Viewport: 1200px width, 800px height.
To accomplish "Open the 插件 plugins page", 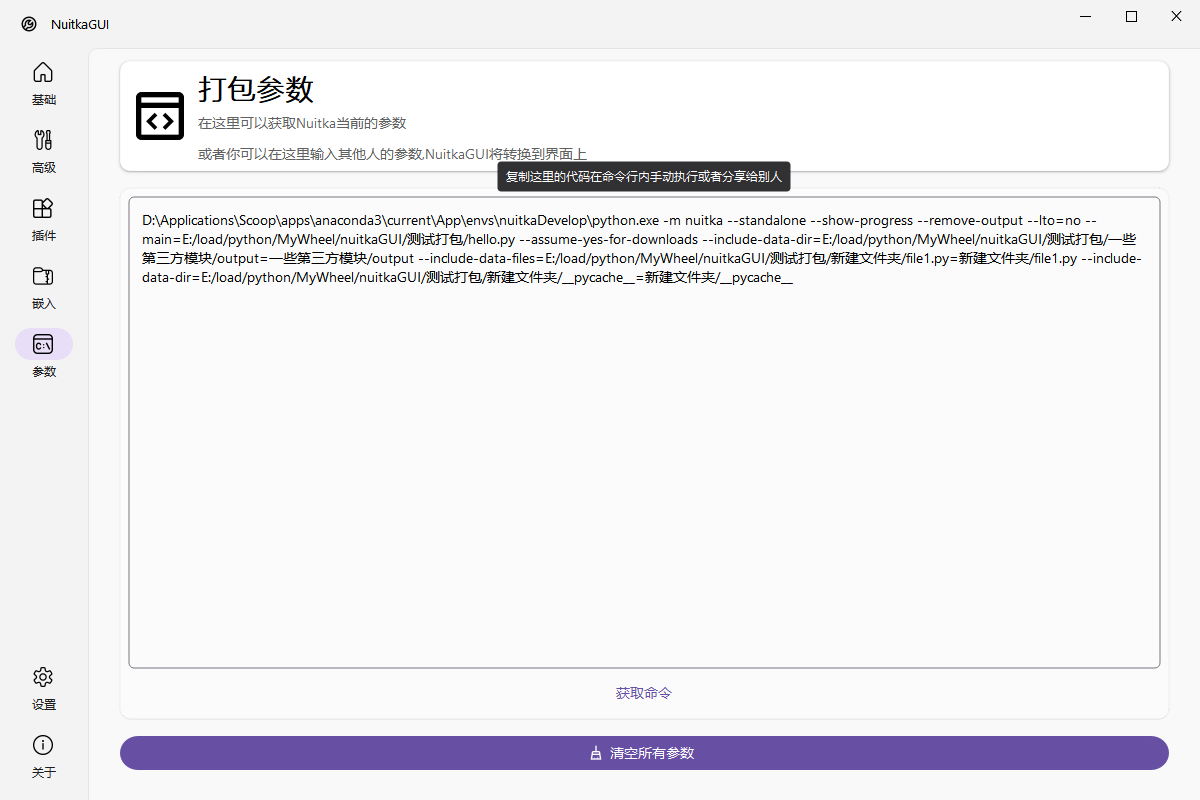I will click(x=44, y=220).
